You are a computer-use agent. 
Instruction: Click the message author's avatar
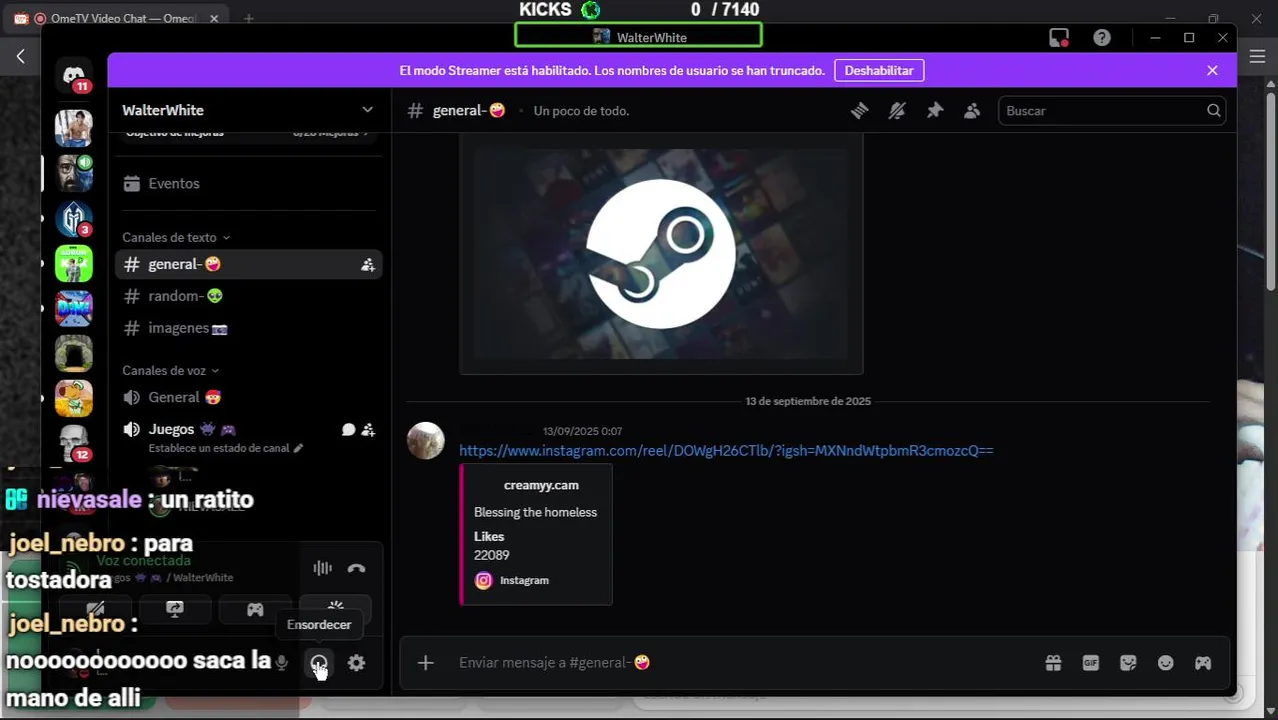pyautogui.click(x=426, y=441)
